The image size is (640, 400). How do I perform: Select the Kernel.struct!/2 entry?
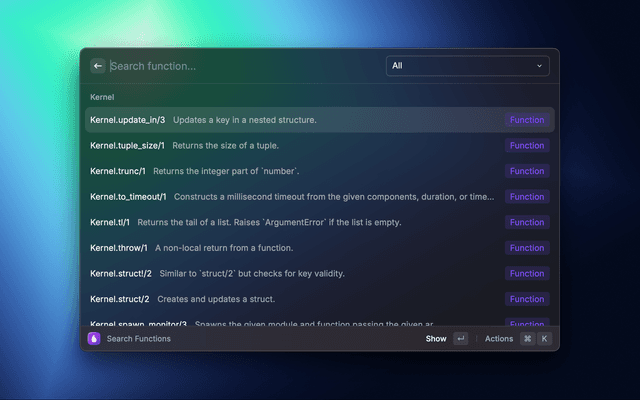290,274
